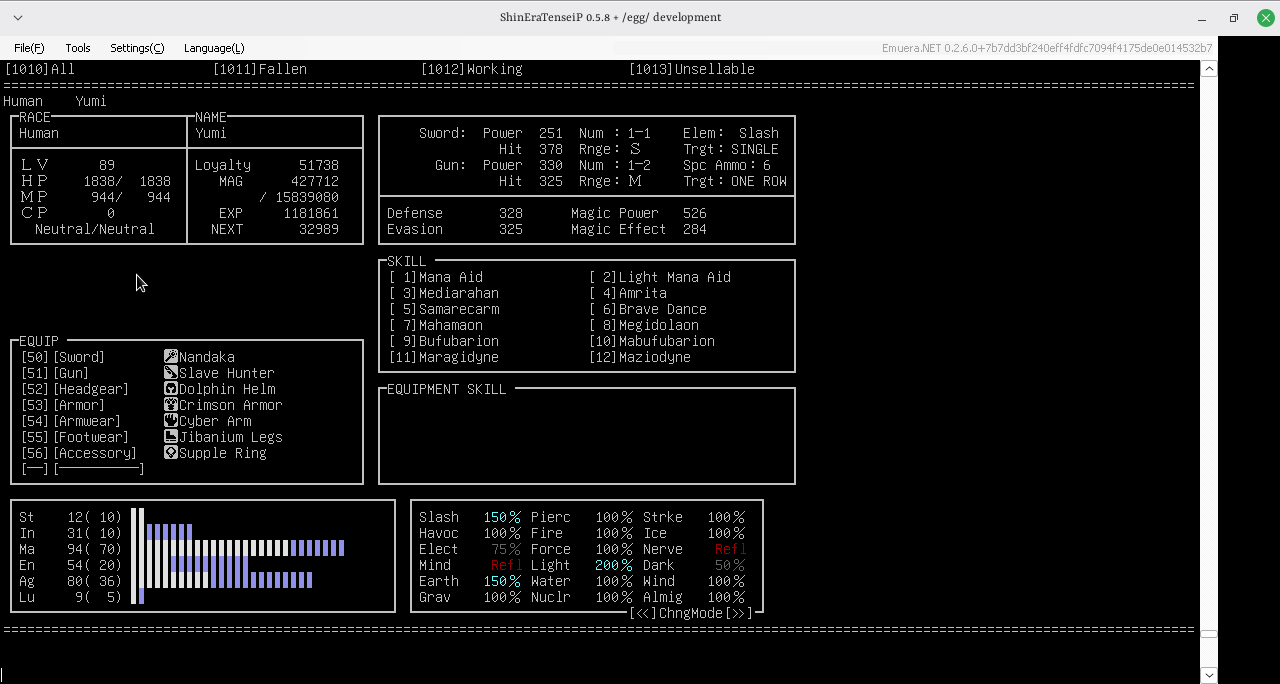Click the Nandaka sword icon

[171, 357]
